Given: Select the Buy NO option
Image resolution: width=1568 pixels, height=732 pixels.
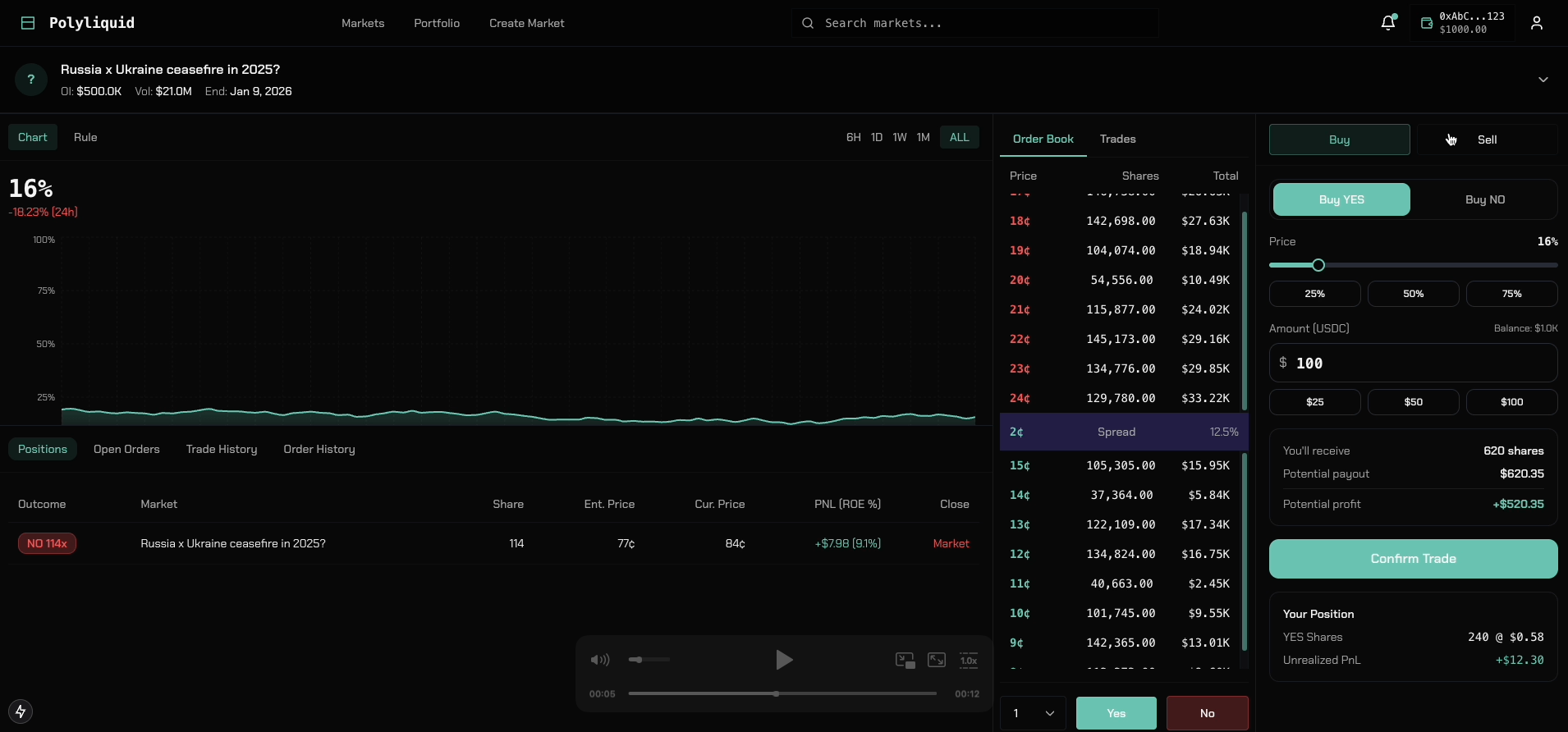Looking at the screenshot, I should coord(1484,199).
